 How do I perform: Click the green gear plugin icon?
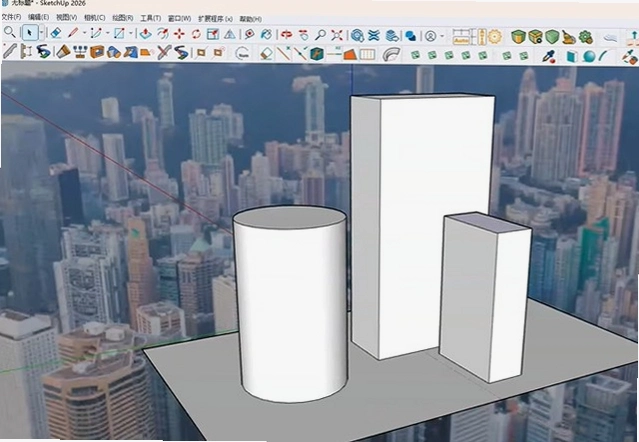(x=586, y=37)
